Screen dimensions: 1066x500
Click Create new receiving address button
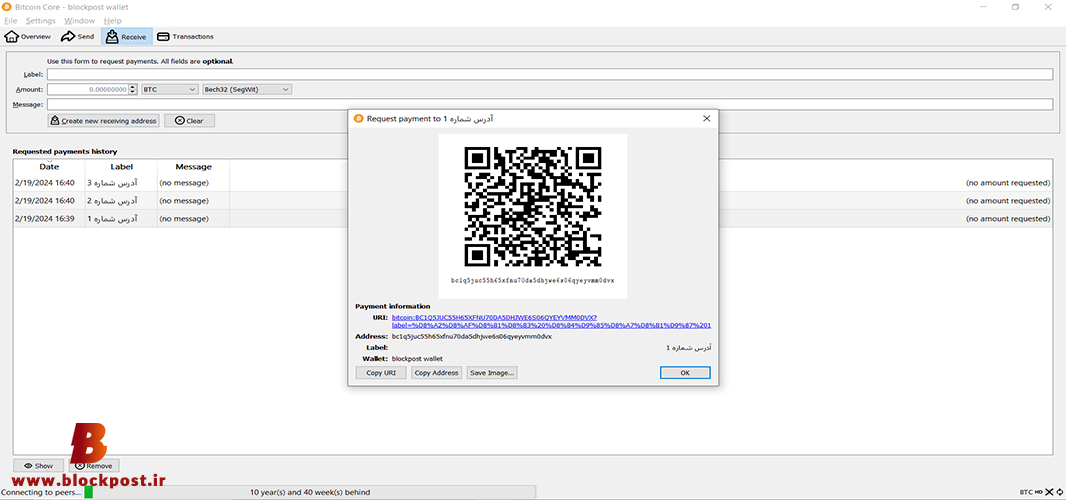[x=103, y=120]
